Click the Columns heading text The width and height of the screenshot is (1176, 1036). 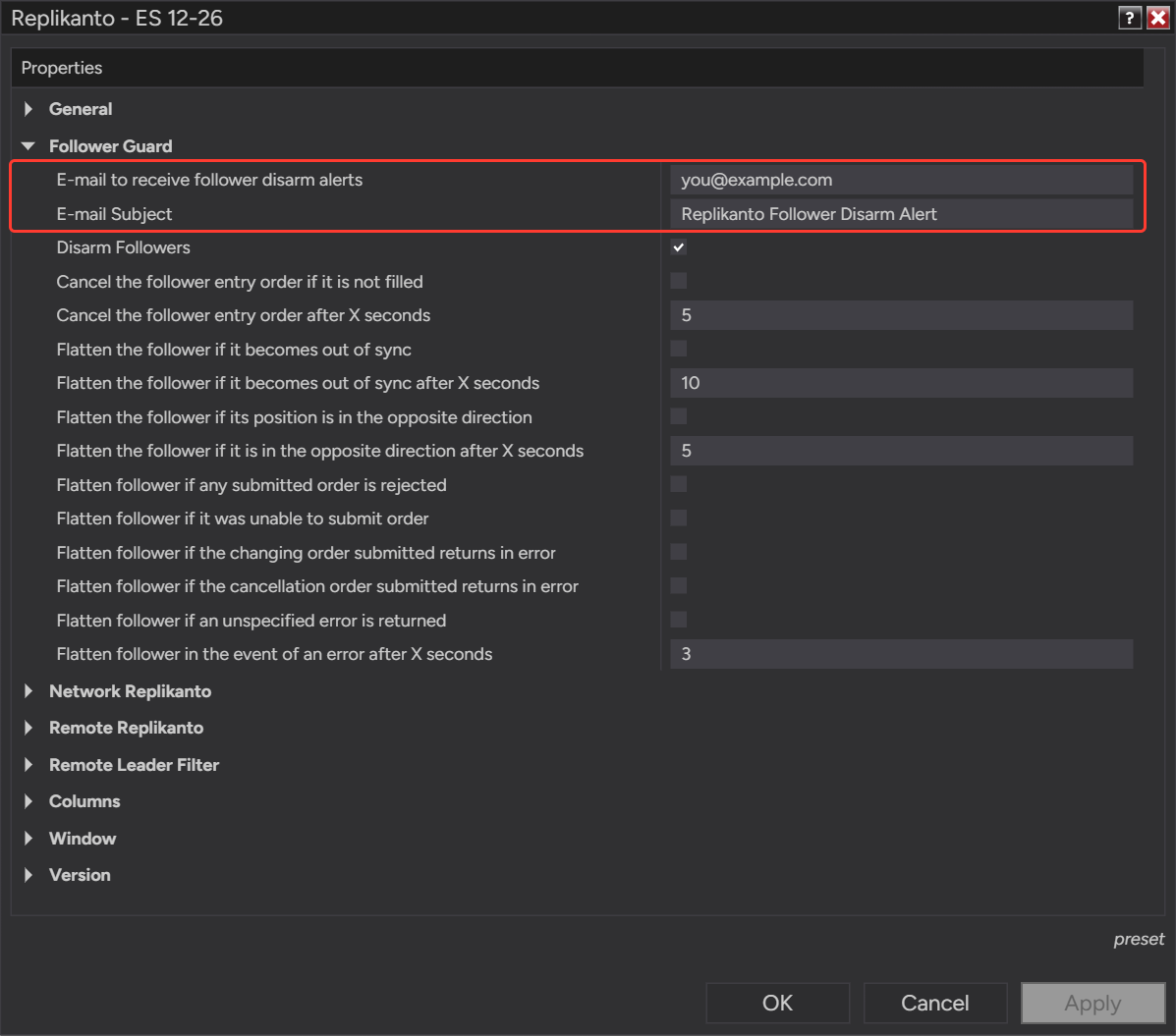coord(84,801)
